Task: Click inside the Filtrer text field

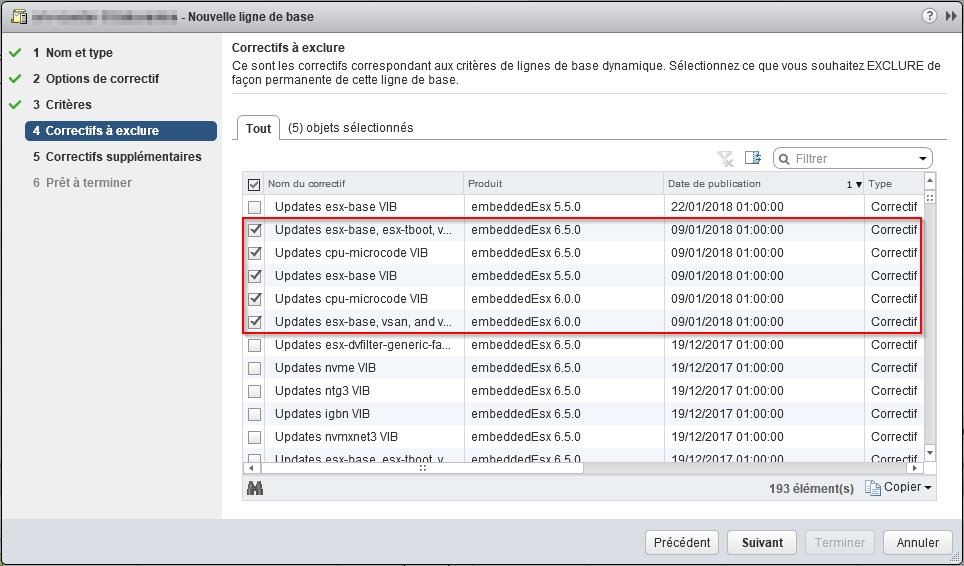Action: 850,159
